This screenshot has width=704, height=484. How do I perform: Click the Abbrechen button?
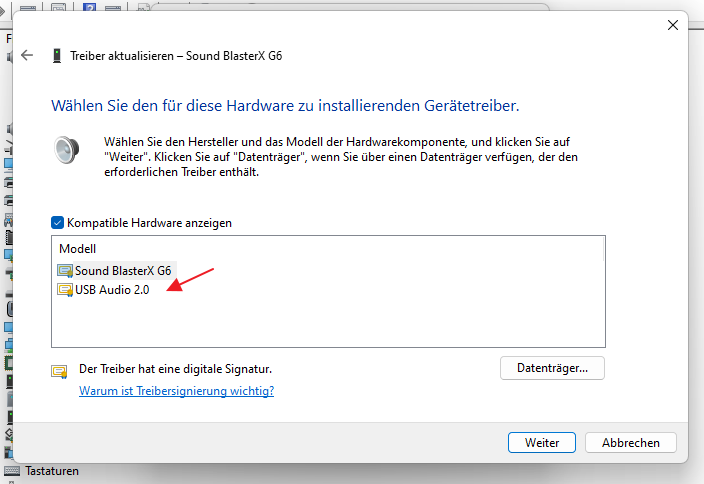(631, 443)
